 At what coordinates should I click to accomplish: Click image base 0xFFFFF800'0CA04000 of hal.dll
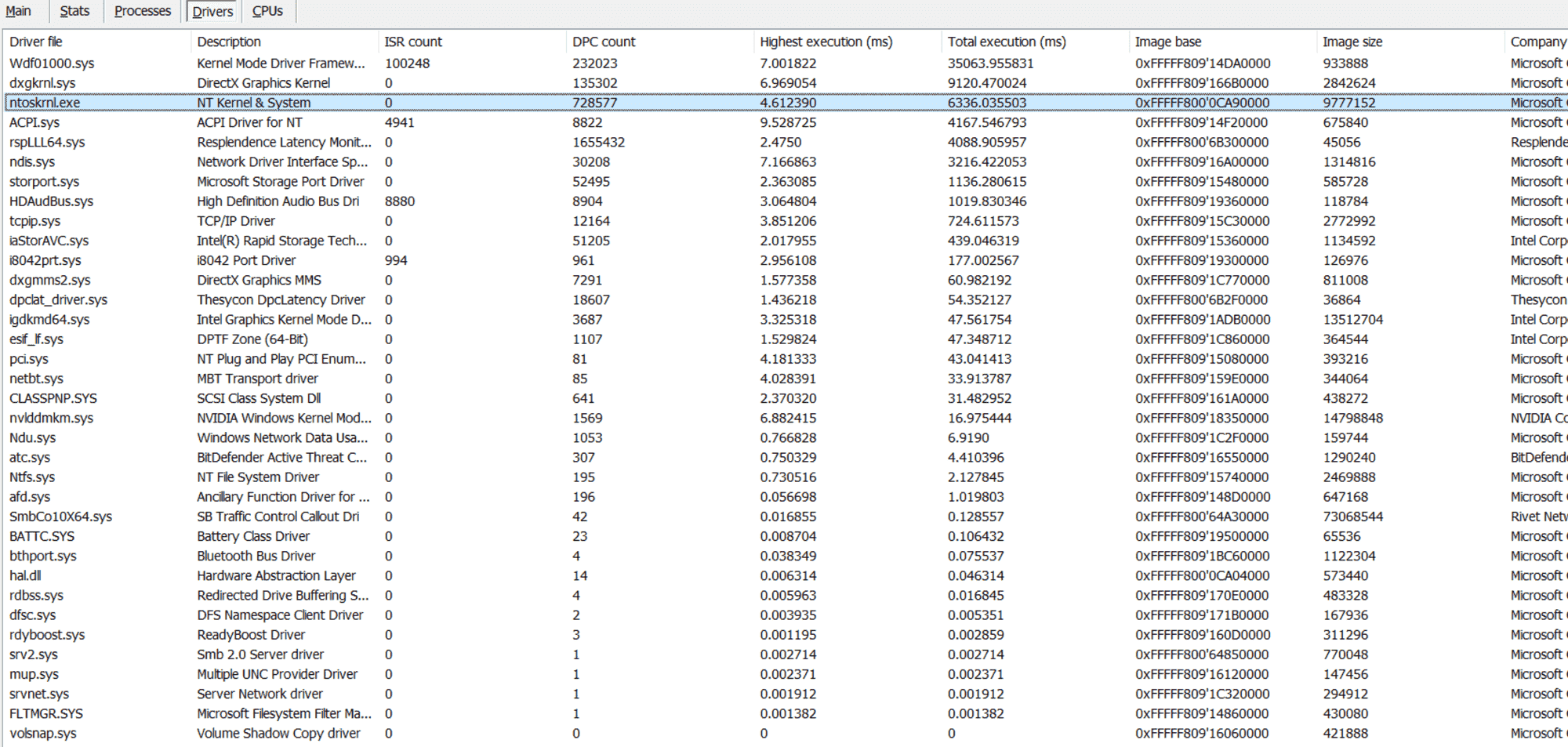[x=1203, y=576]
